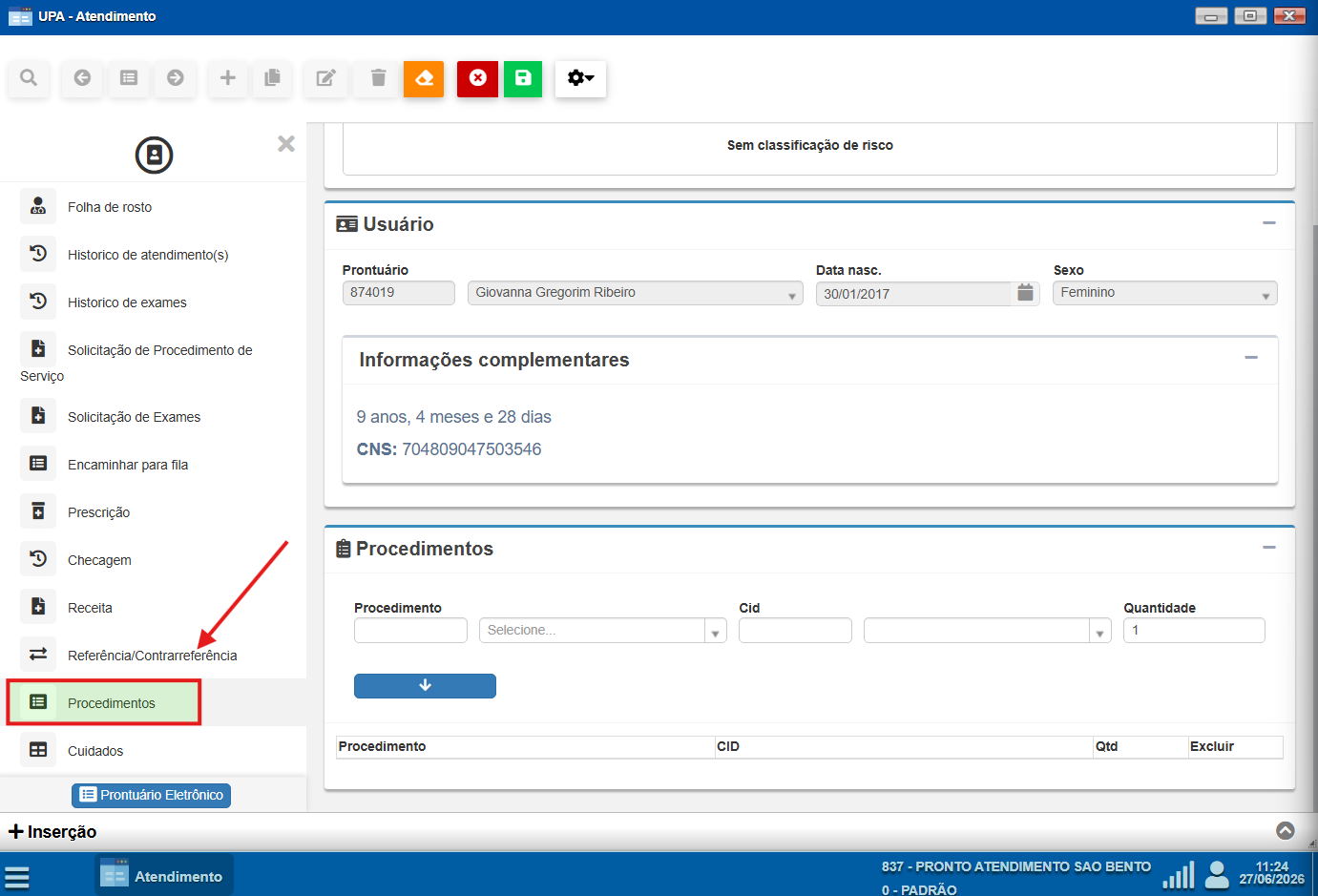The height and width of the screenshot is (896, 1318).
Task: Open the Procedimento Selecione dropdown
Action: point(602,630)
